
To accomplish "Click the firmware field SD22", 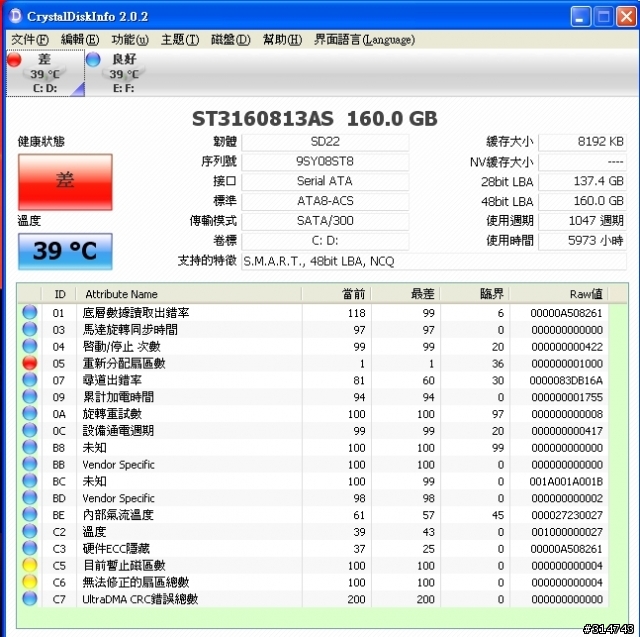I will 325,142.
